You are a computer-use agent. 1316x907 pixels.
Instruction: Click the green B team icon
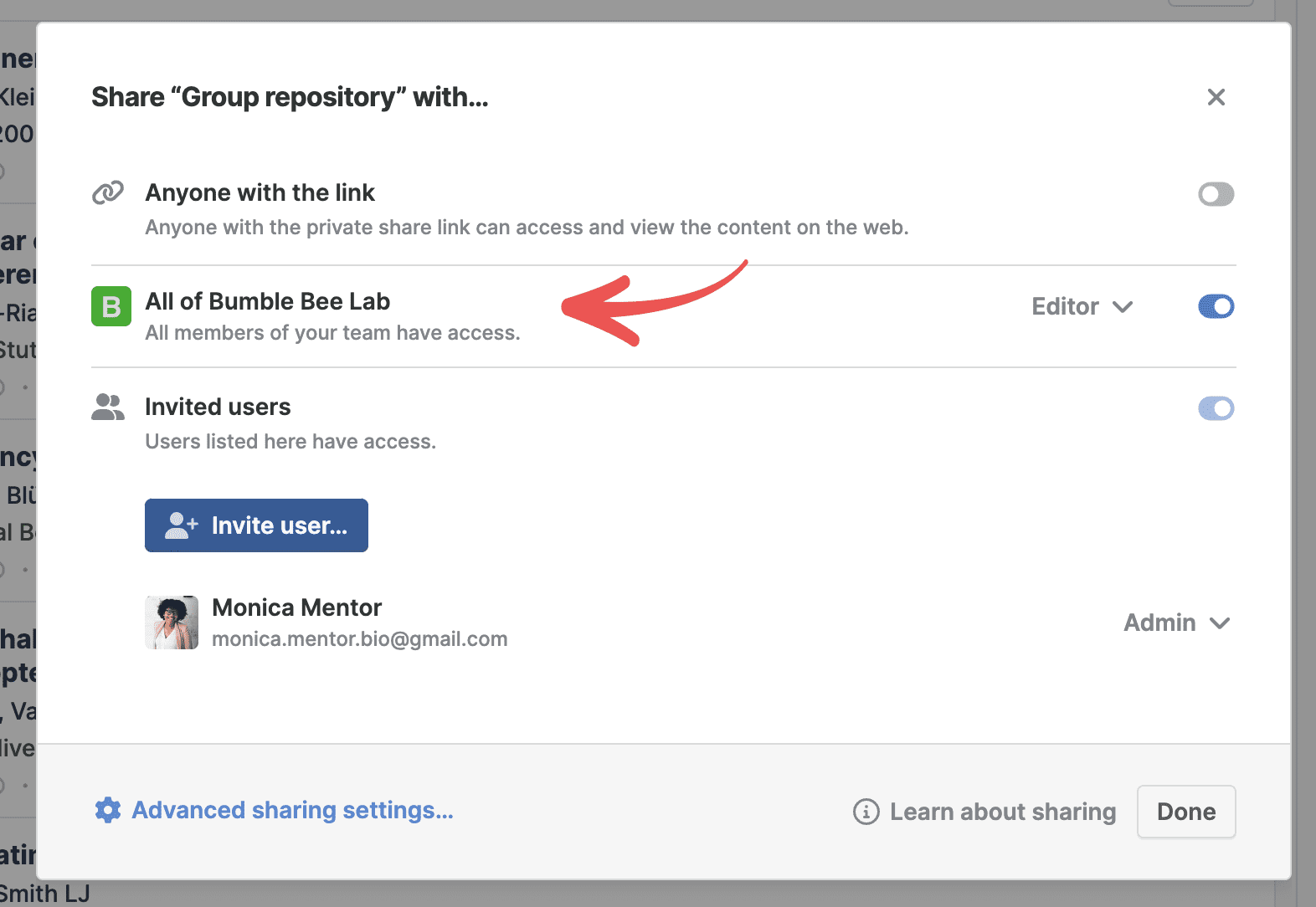tap(111, 306)
